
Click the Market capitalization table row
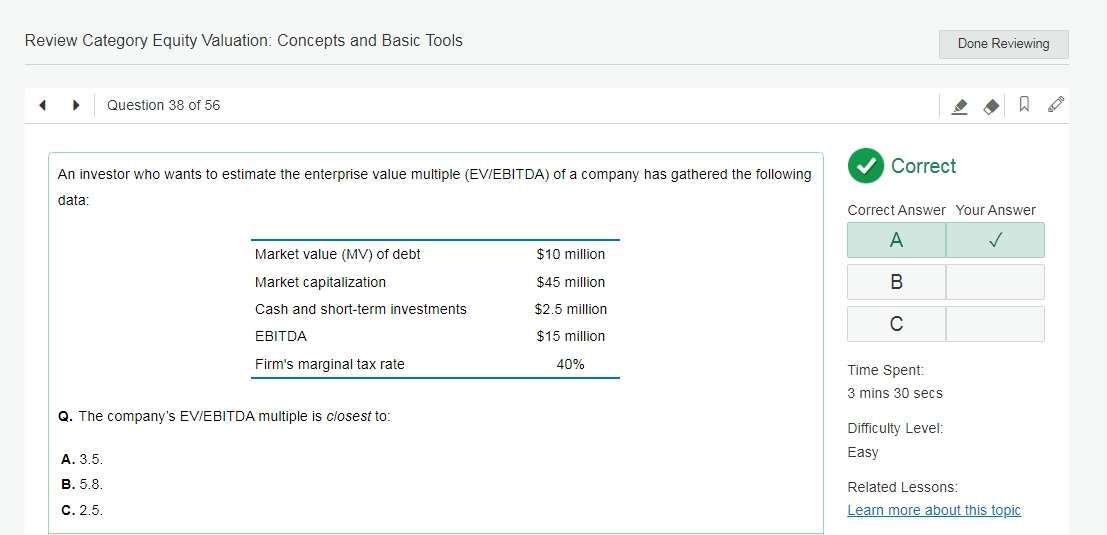(x=435, y=282)
